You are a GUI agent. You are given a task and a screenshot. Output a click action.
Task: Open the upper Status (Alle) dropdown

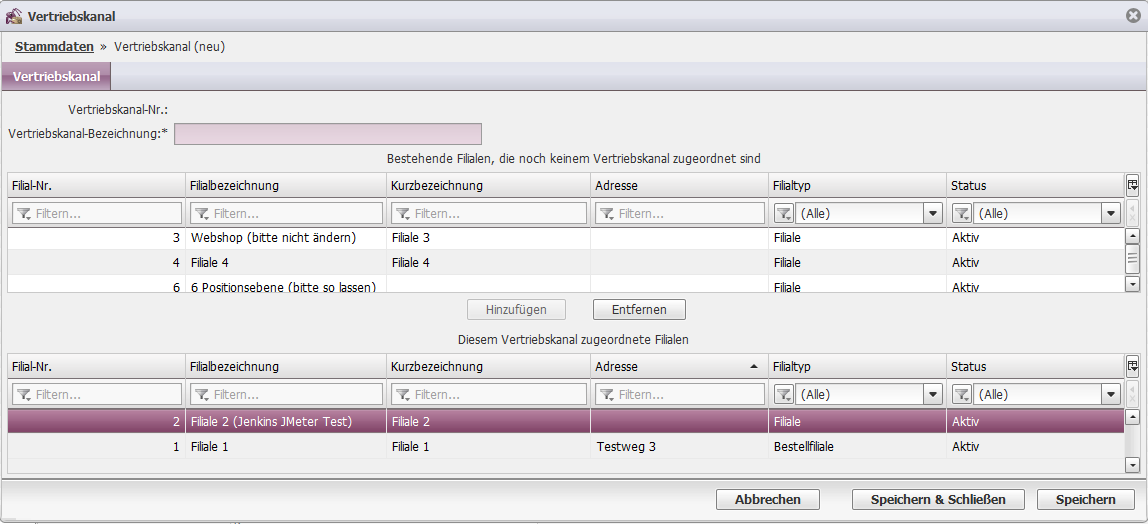pyautogui.click(x=1111, y=213)
